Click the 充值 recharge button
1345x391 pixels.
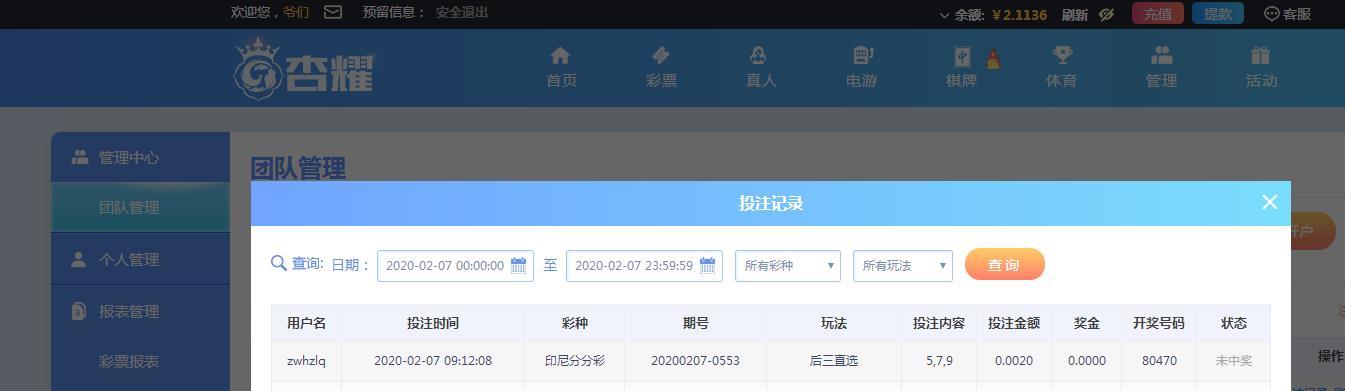[x=1158, y=14]
